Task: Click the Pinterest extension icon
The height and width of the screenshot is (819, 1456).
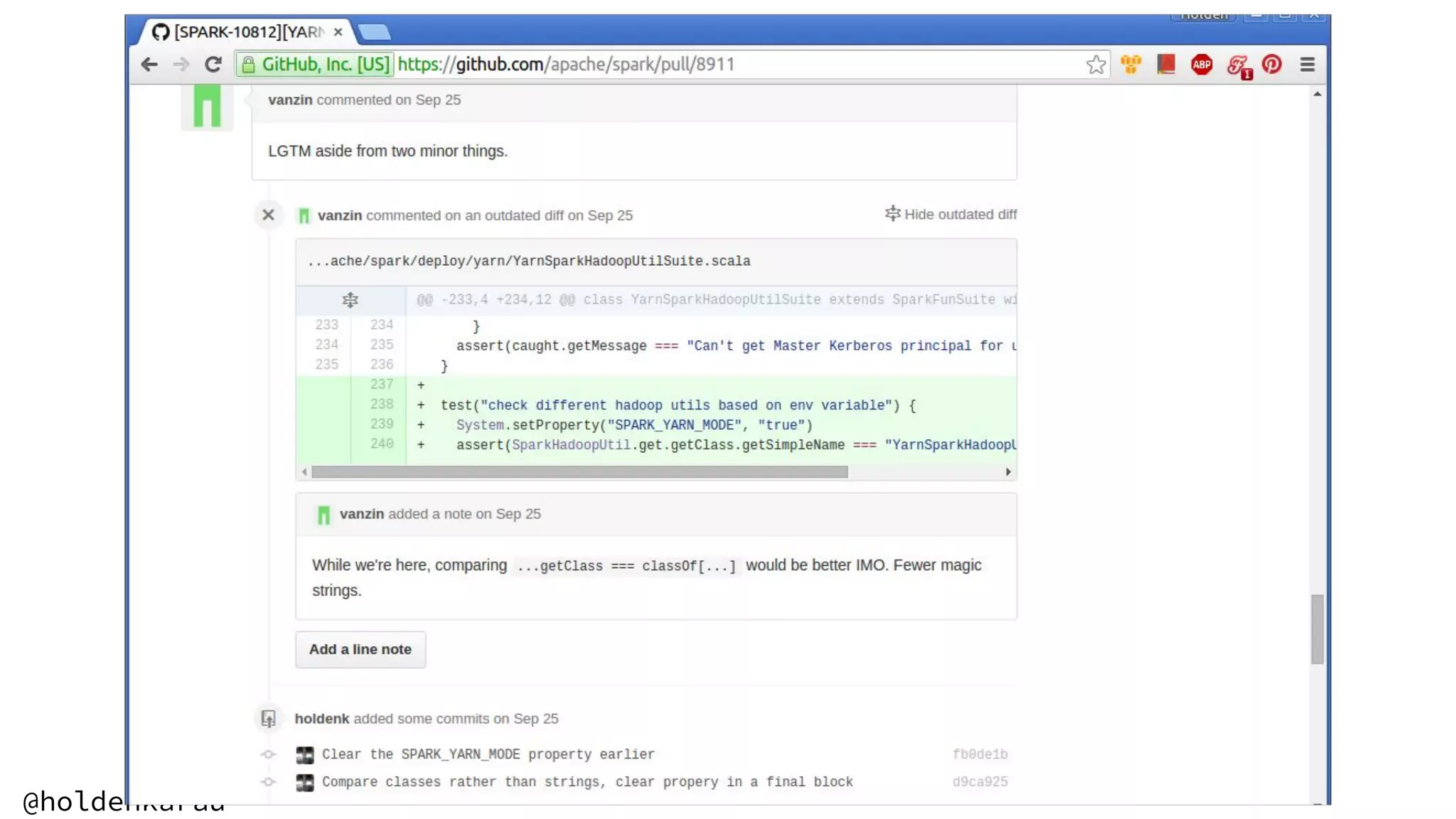Action: pyautogui.click(x=1272, y=65)
